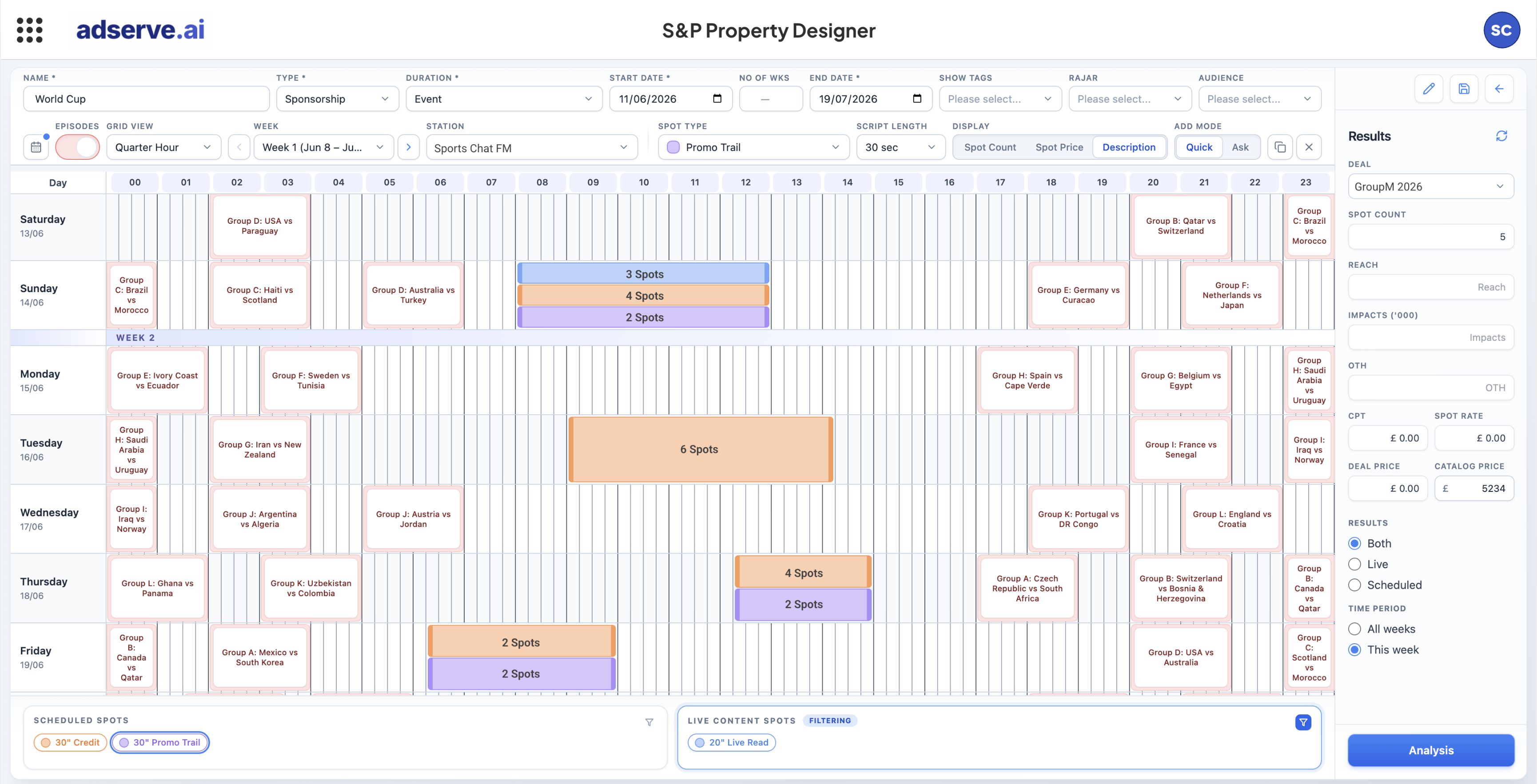Click the save disk icon

click(1464, 89)
